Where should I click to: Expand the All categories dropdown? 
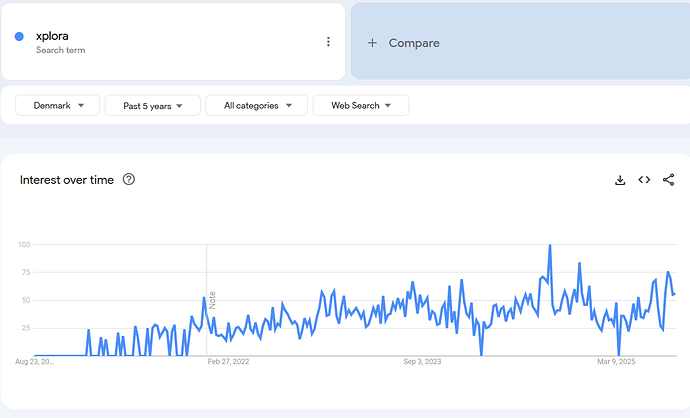256,105
